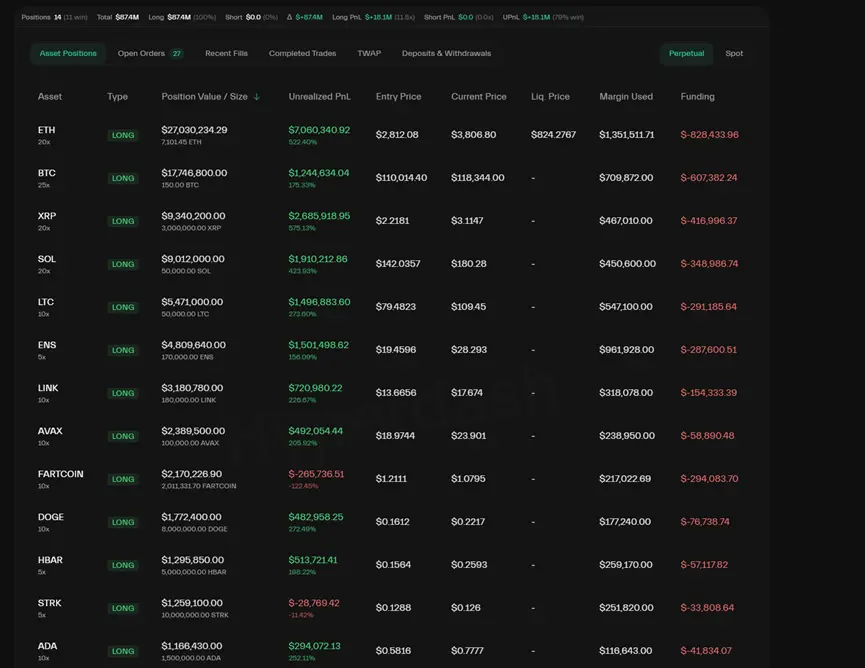Go to the Completed Trades tab
The image size is (865, 668).
pyautogui.click(x=302, y=54)
